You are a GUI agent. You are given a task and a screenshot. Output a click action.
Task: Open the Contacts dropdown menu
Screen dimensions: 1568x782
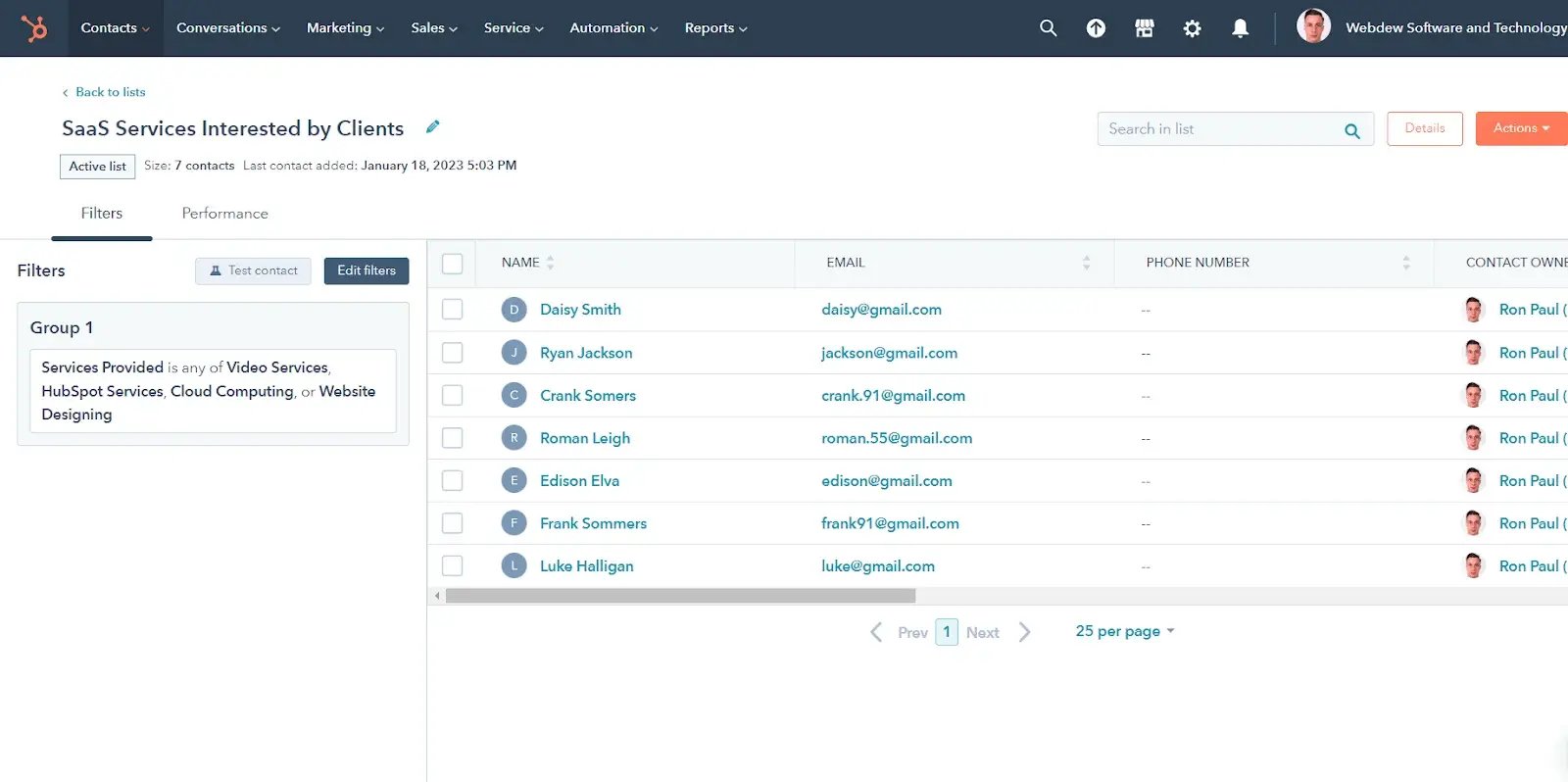pyautogui.click(x=116, y=28)
